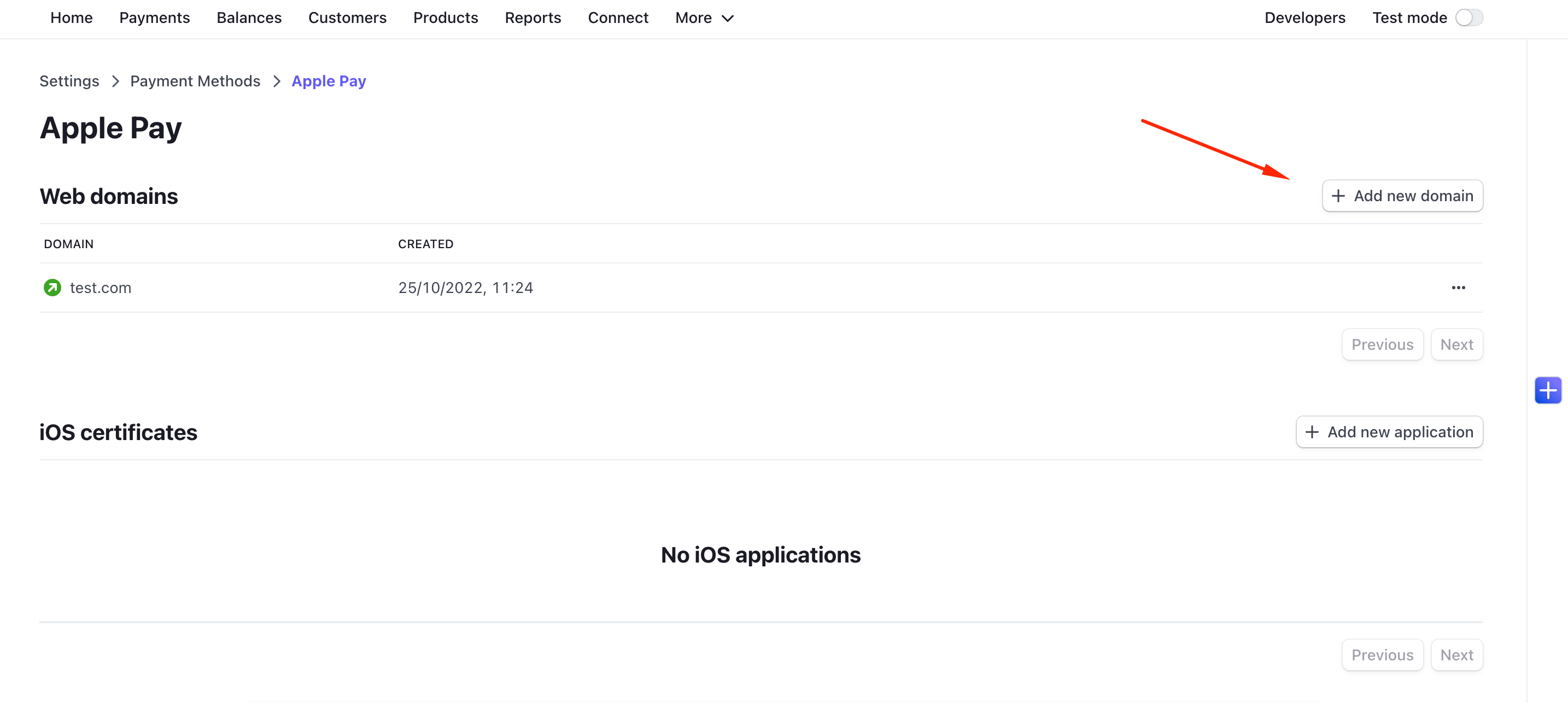This screenshot has width=1568, height=703.
Task: Toggle the Test mode switch
Action: point(1469,17)
